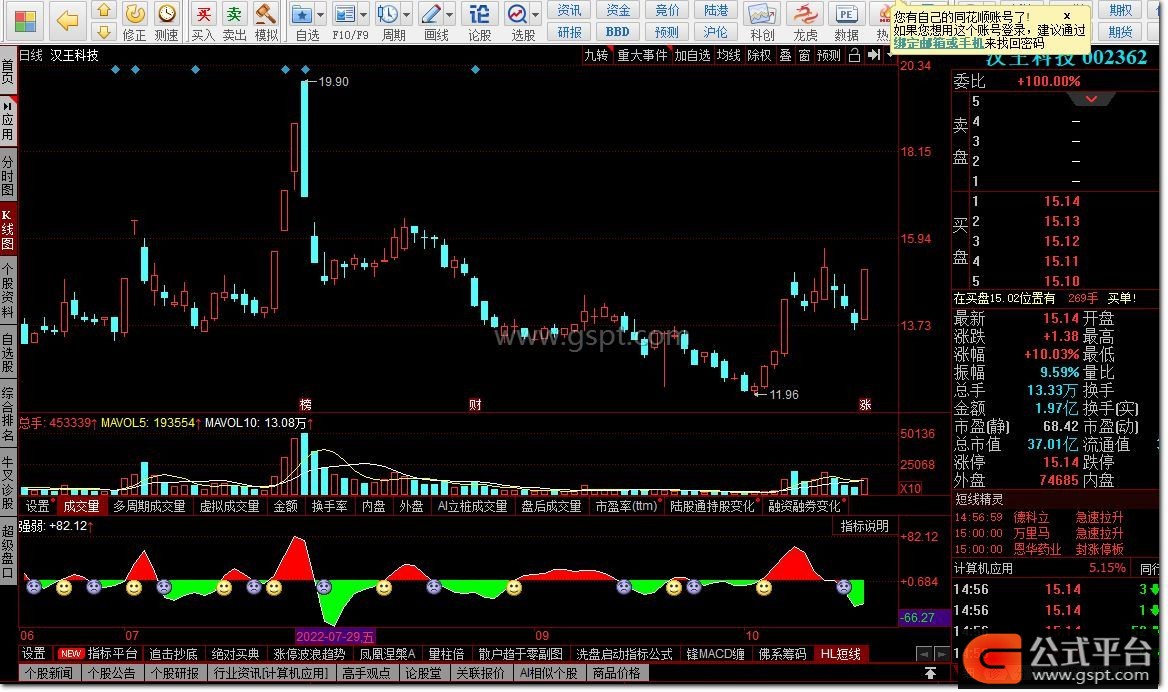Click the 指标说明 indicator description button
Image resolution: width=1168 pixels, height=692 pixels.
click(x=864, y=526)
